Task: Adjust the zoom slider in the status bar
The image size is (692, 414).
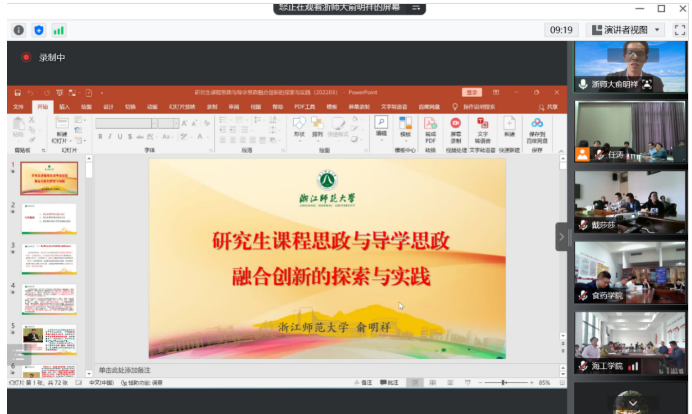Action: [504, 383]
